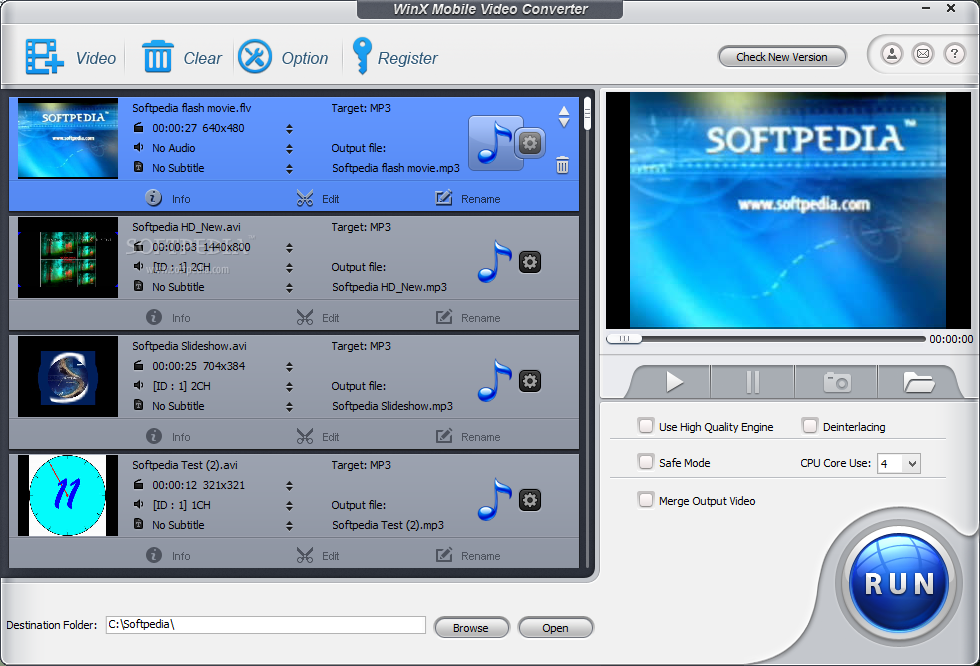This screenshot has height=666, width=980.
Task: Show Info for Softpedia flash movie.flv
Action: coord(168,198)
